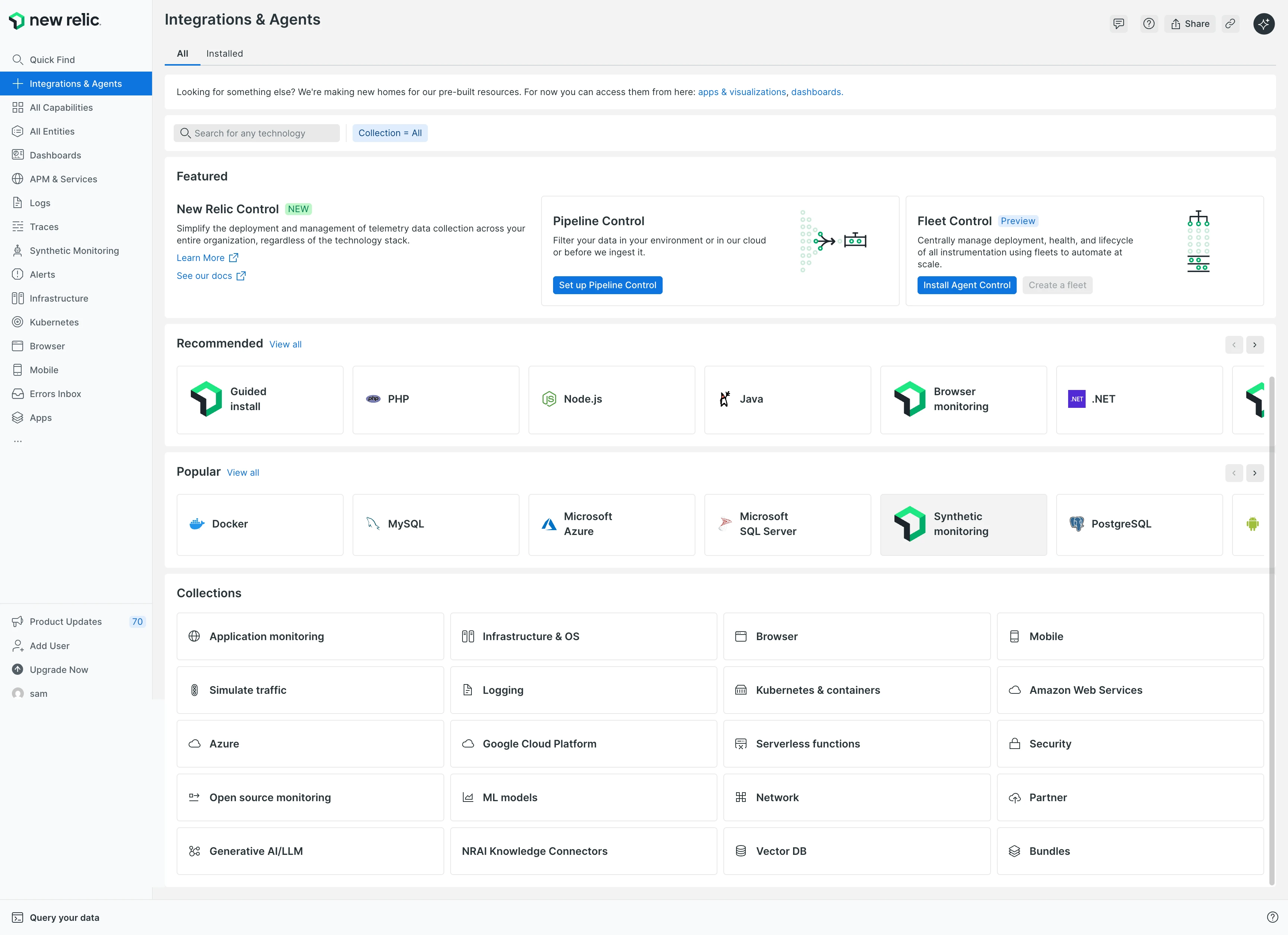Show next Popular integrations
This screenshot has height=935, width=1288.
[x=1255, y=473]
